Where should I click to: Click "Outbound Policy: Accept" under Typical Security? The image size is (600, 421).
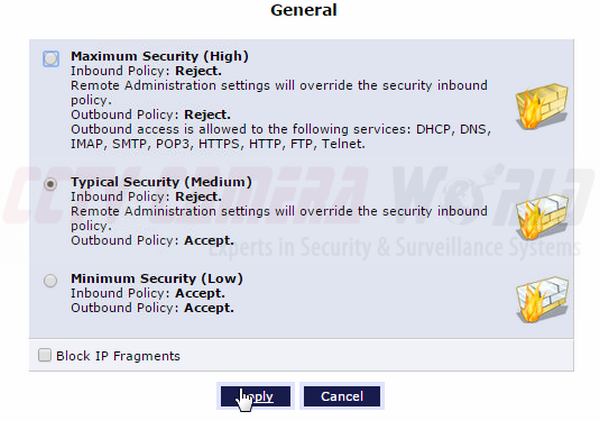coord(152,241)
